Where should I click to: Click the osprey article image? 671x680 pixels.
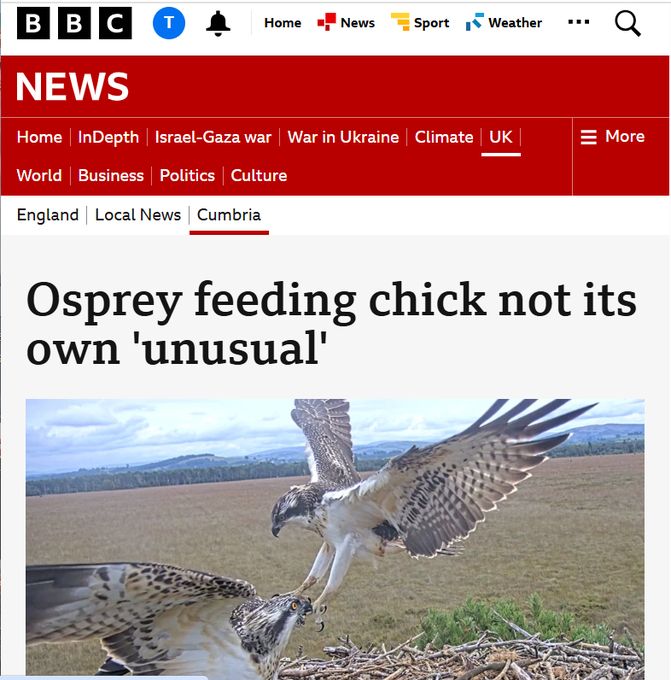(x=335, y=539)
